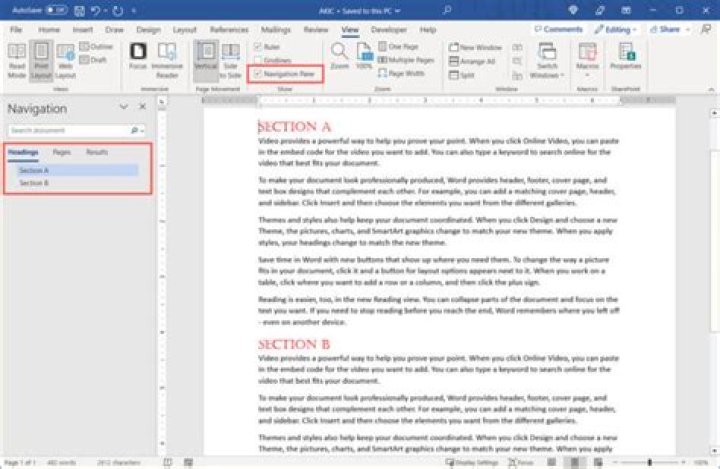
Task: Switch to Read Mode view
Action: tap(17, 59)
